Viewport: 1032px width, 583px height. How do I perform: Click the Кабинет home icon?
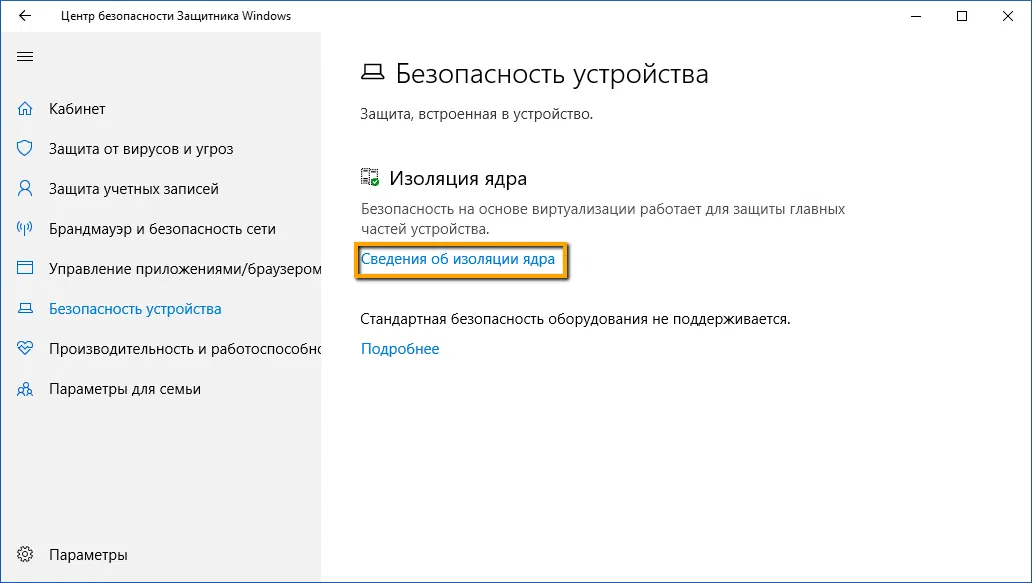[26, 109]
